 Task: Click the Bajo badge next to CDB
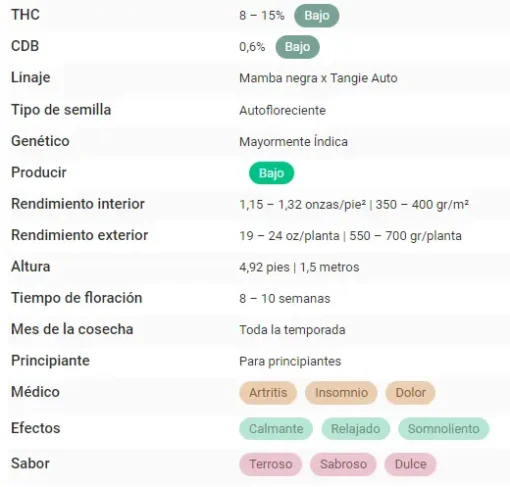297,47
